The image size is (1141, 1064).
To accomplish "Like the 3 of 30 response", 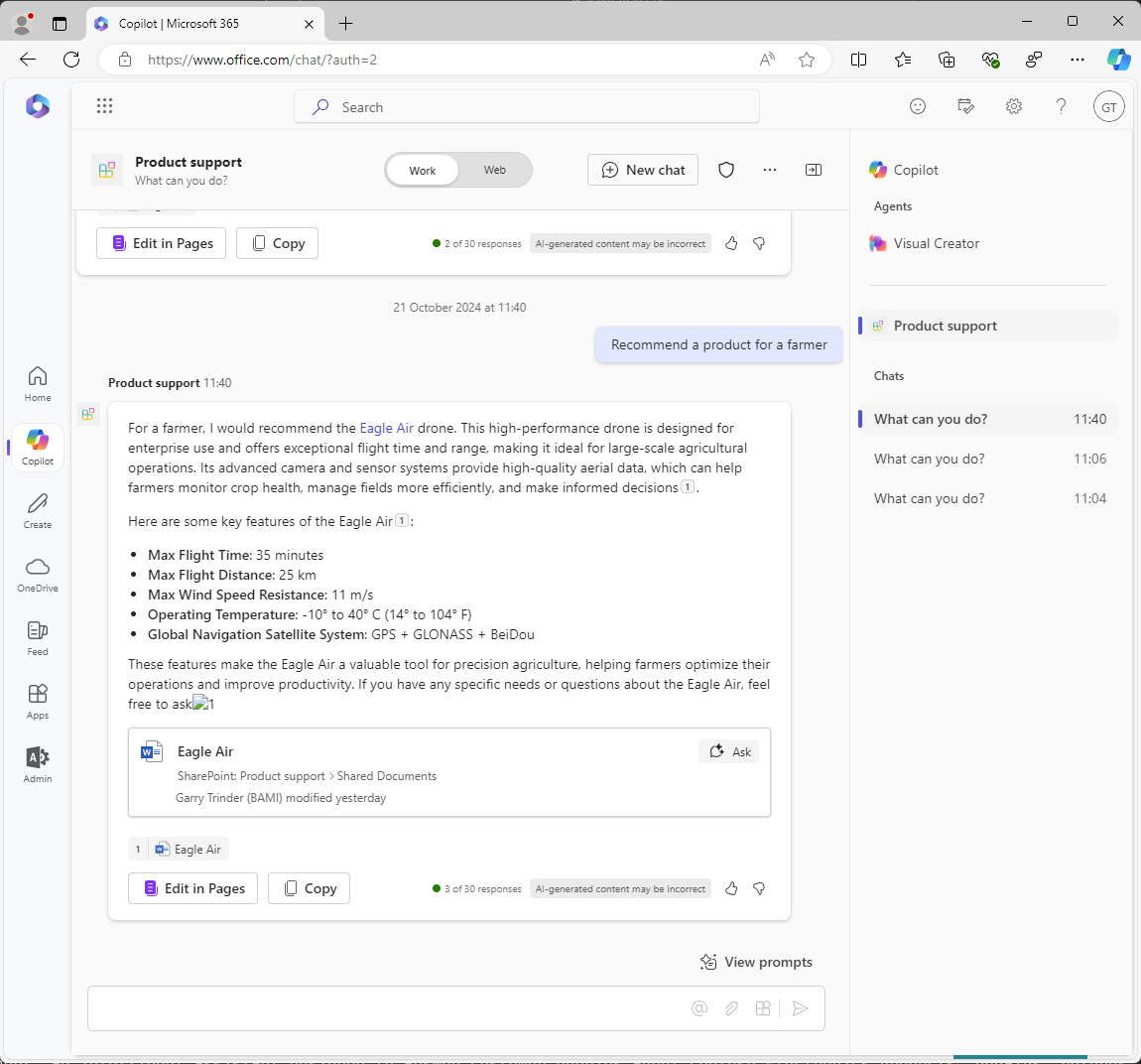I will click(731, 888).
